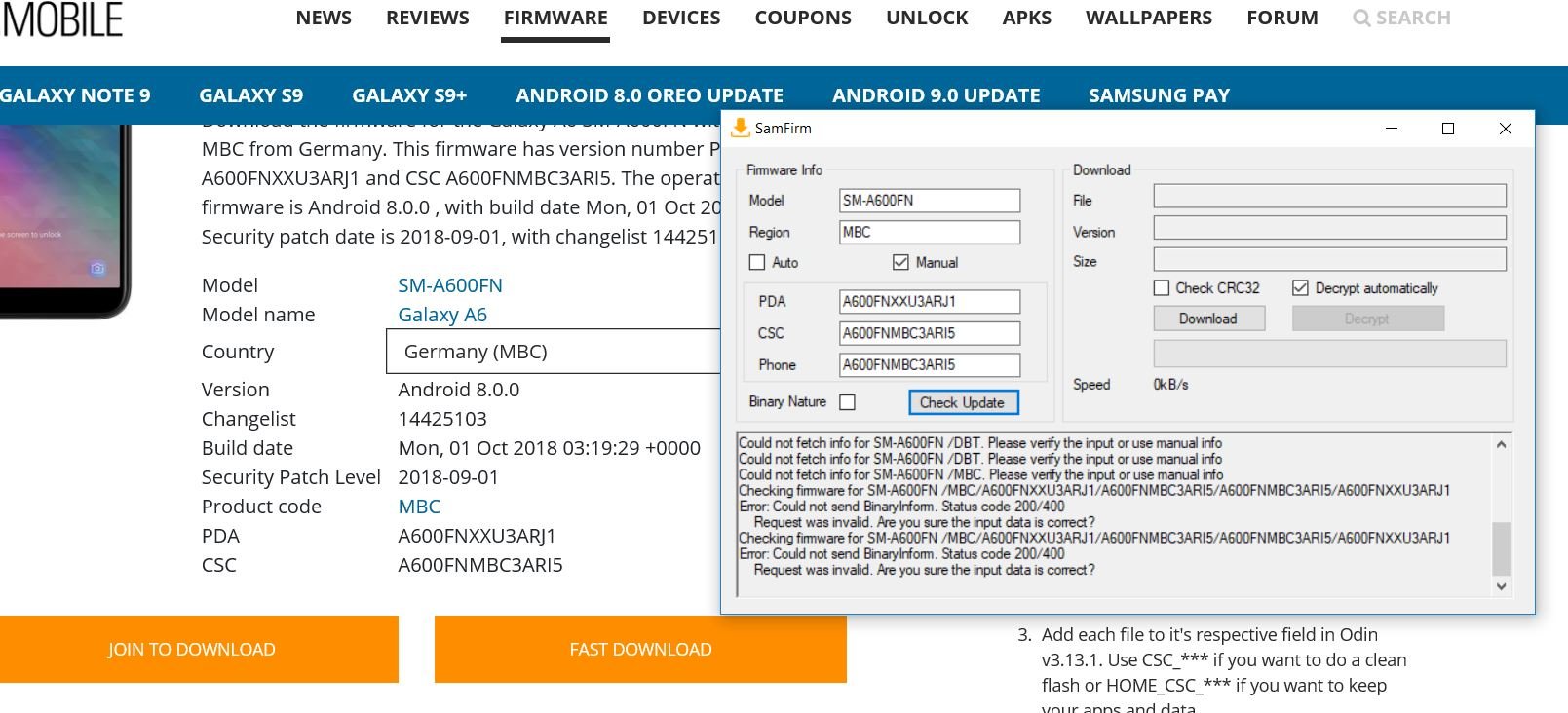Click the "0kB/s" speed value
The height and width of the screenshot is (713, 1568).
tap(1171, 385)
